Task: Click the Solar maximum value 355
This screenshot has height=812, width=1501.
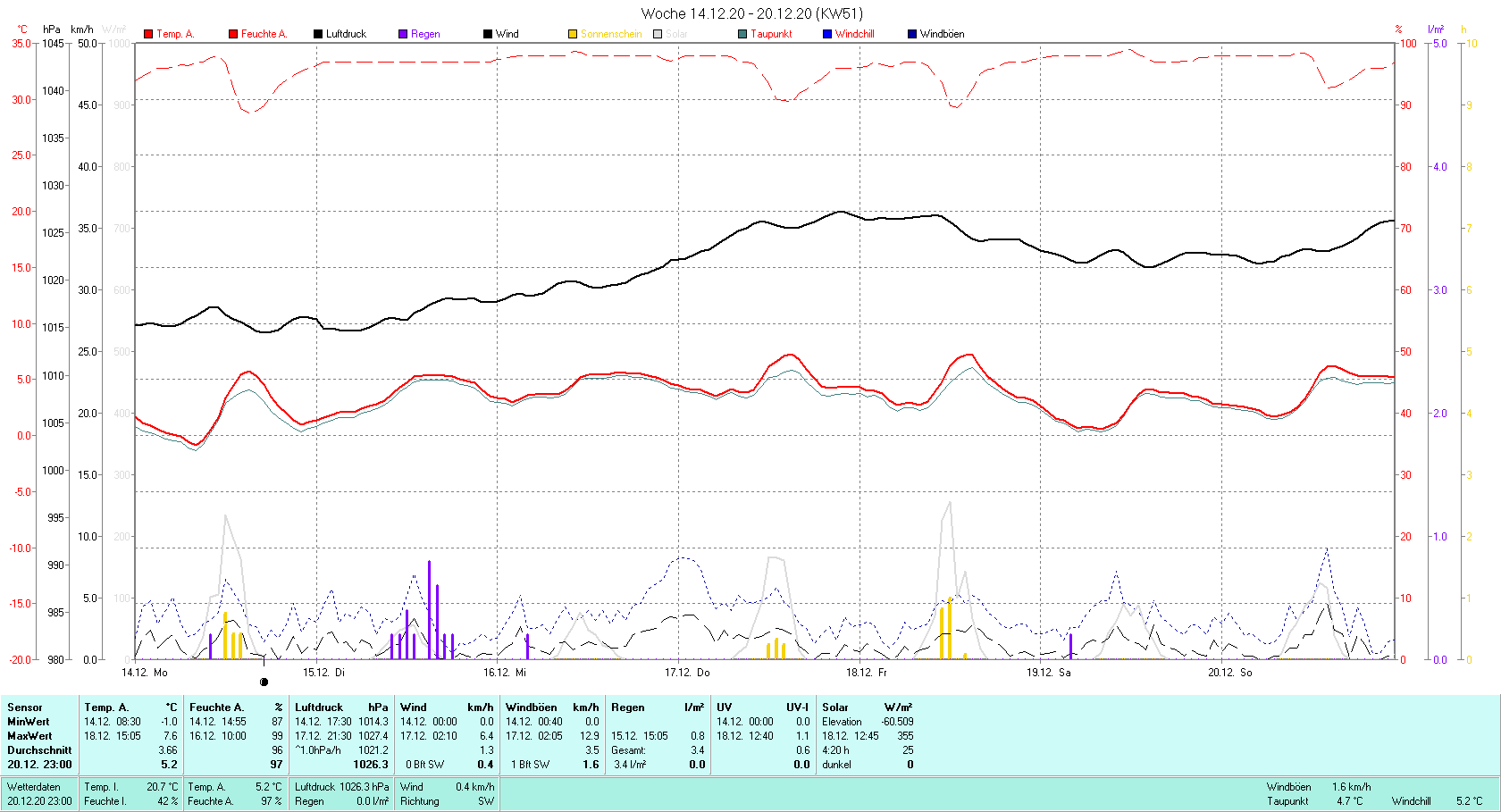Action: (905, 735)
